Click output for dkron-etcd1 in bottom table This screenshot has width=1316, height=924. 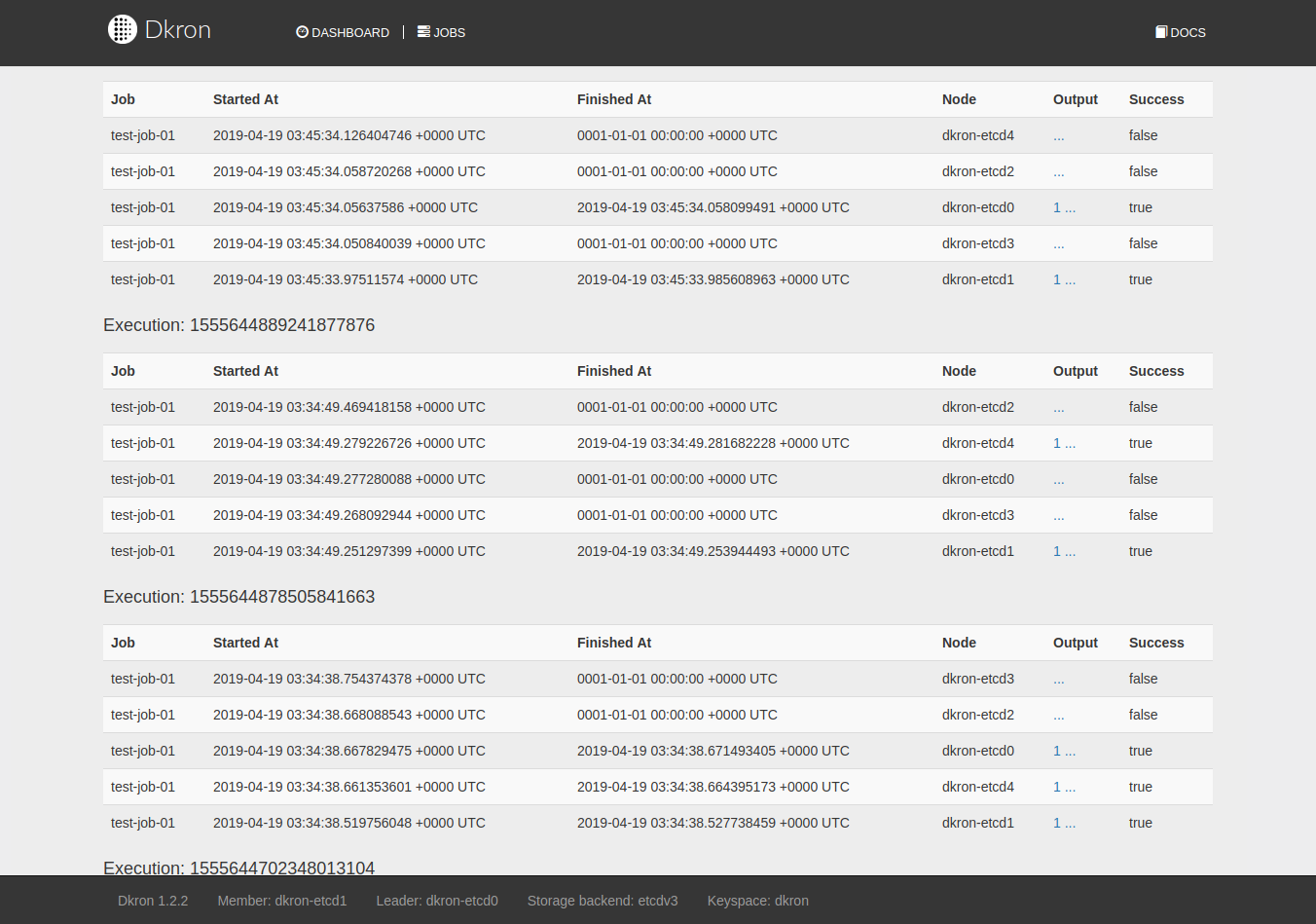tap(1064, 823)
